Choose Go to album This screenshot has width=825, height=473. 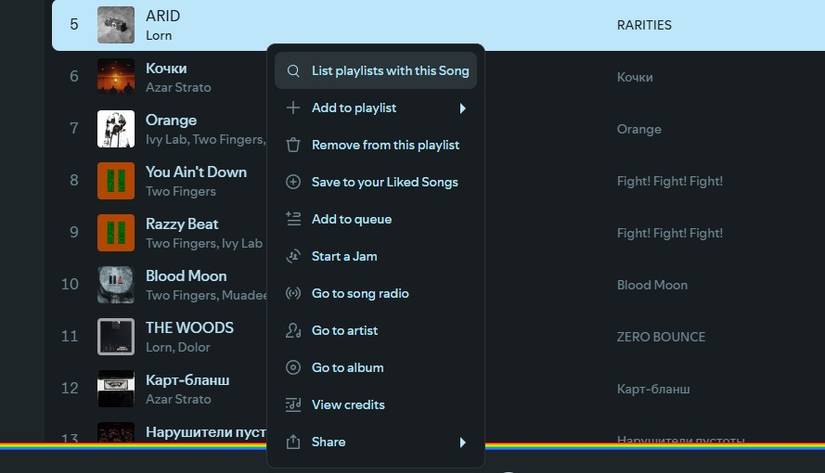376,367
